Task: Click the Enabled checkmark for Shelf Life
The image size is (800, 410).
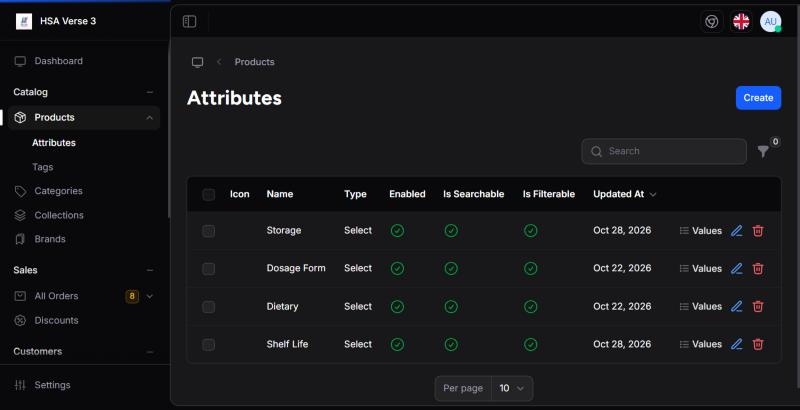Action: (x=397, y=345)
